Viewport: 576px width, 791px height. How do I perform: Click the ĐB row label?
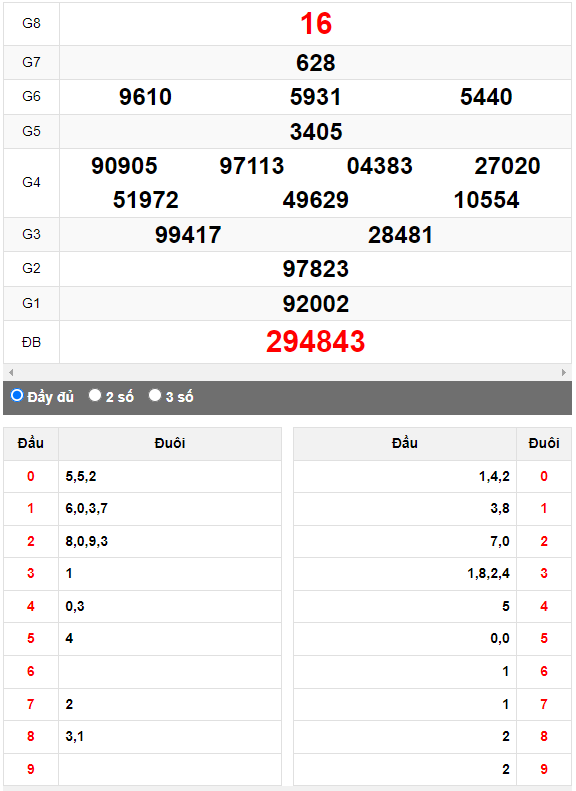click(31, 343)
